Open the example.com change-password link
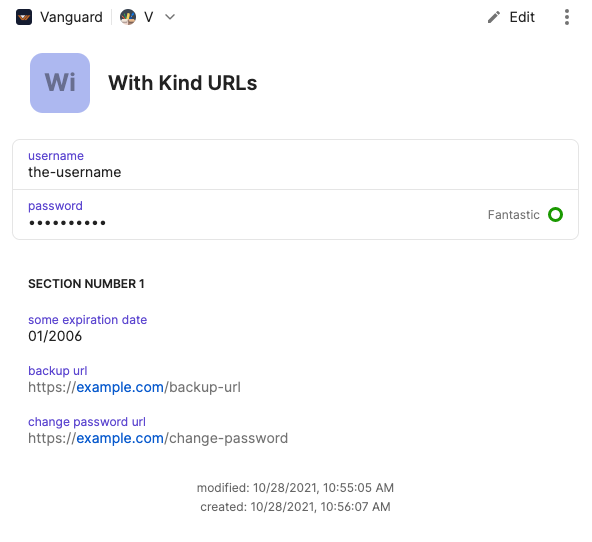Screen dimensions: 592x542 tap(158, 438)
